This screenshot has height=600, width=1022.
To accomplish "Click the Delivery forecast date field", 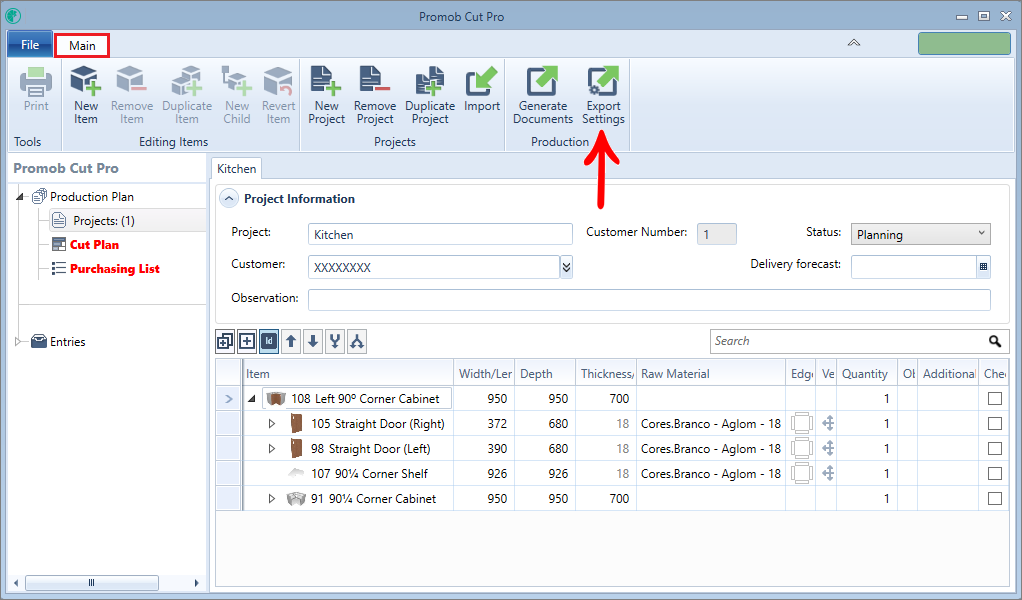I will (x=914, y=266).
